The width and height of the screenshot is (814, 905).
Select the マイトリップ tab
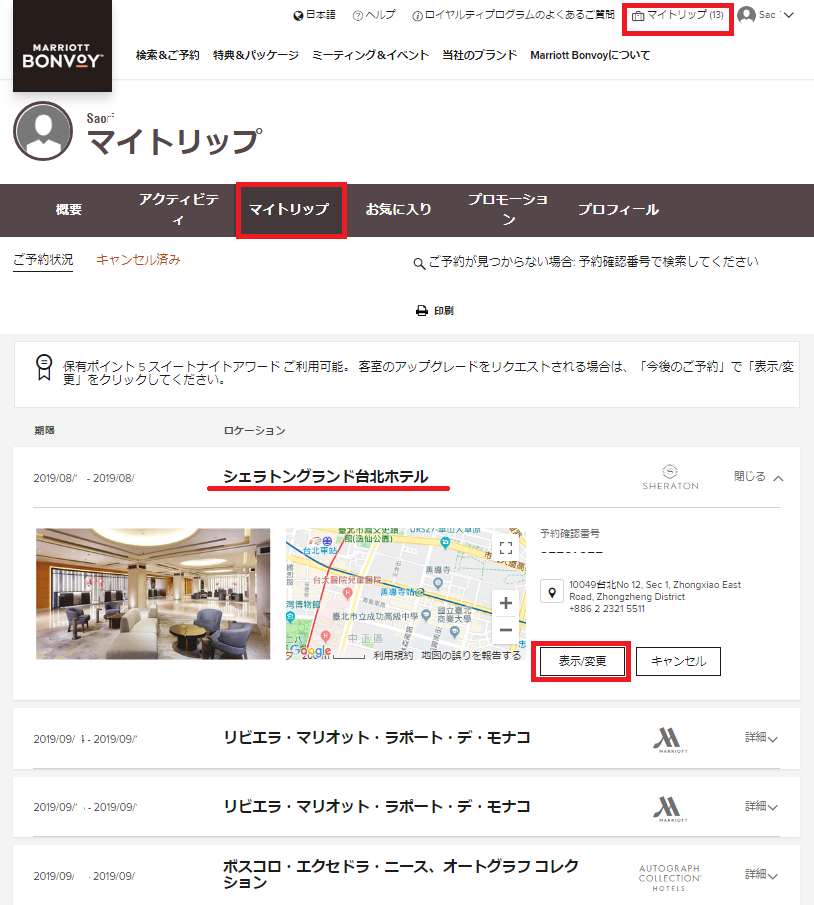coord(289,210)
